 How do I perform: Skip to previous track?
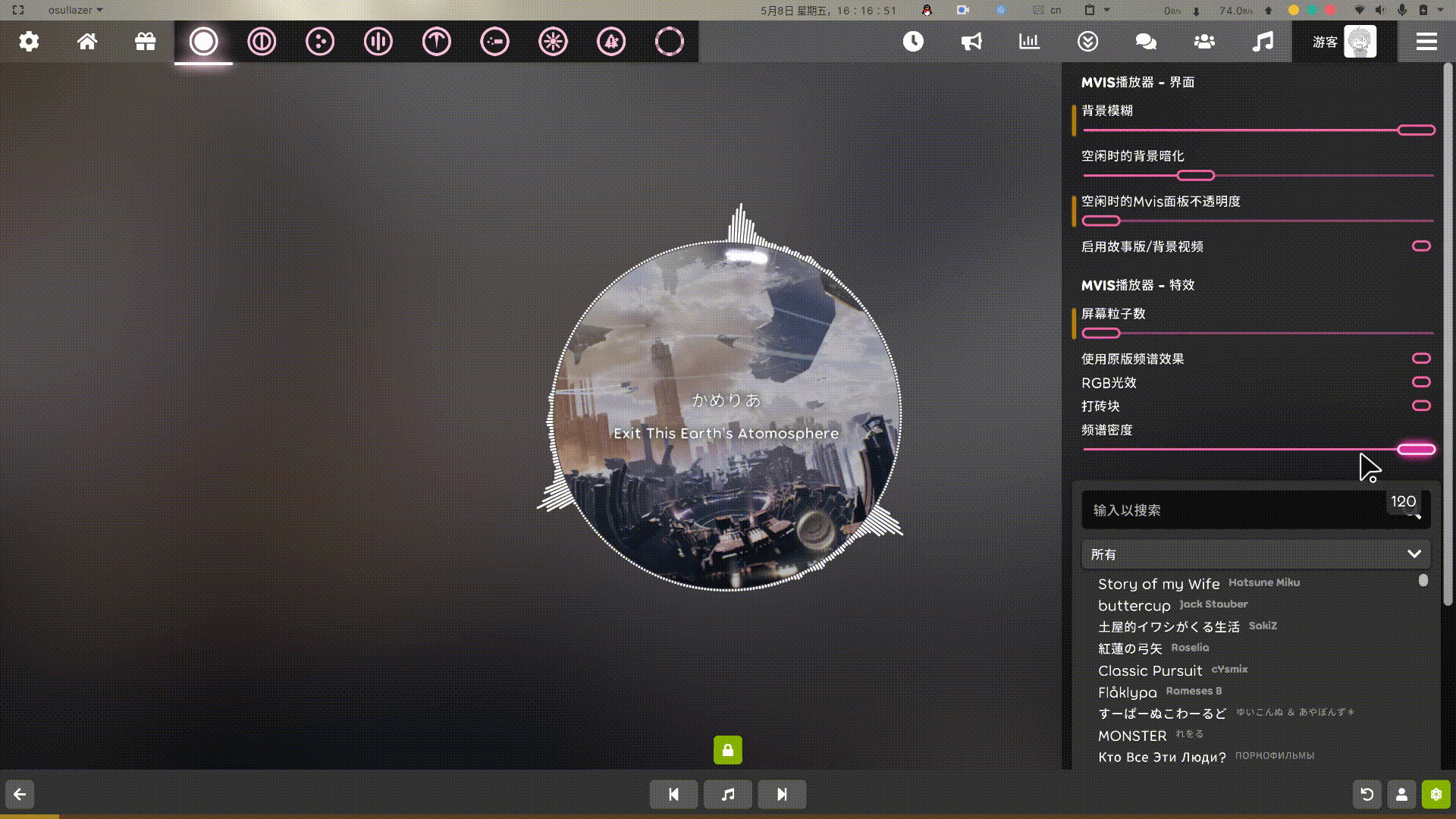tap(673, 794)
